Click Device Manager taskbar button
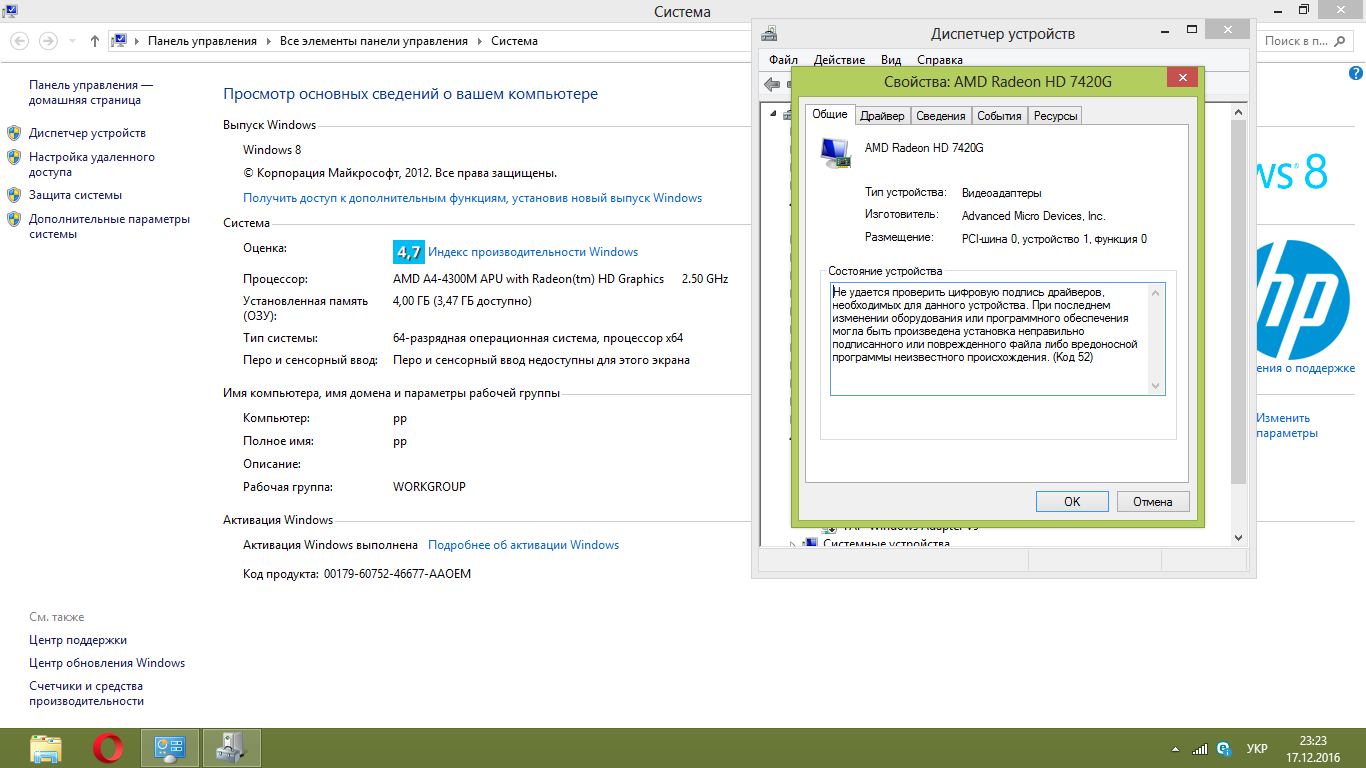1366x768 pixels. (232, 748)
